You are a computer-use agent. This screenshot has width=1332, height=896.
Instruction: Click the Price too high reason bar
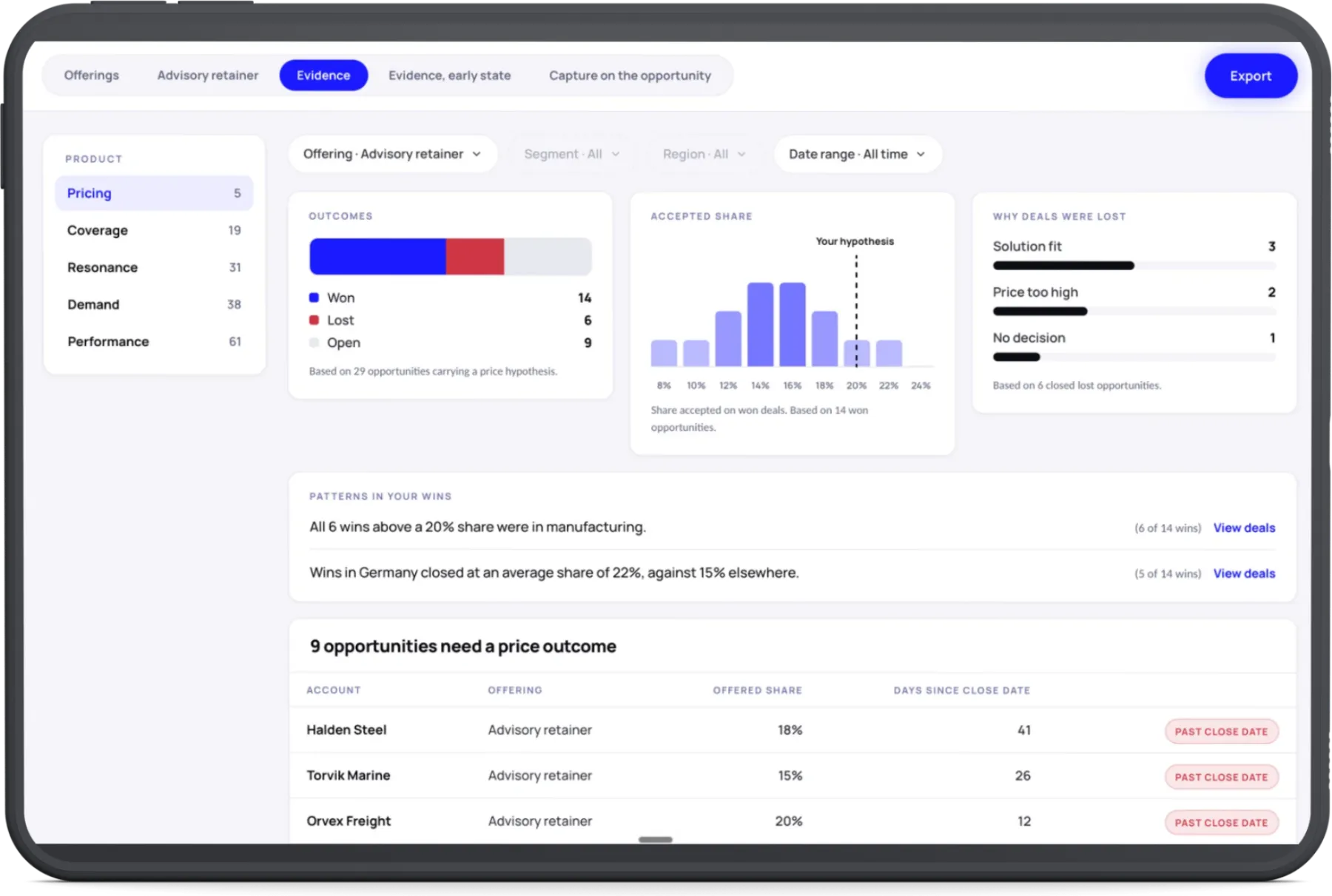pos(1134,311)
